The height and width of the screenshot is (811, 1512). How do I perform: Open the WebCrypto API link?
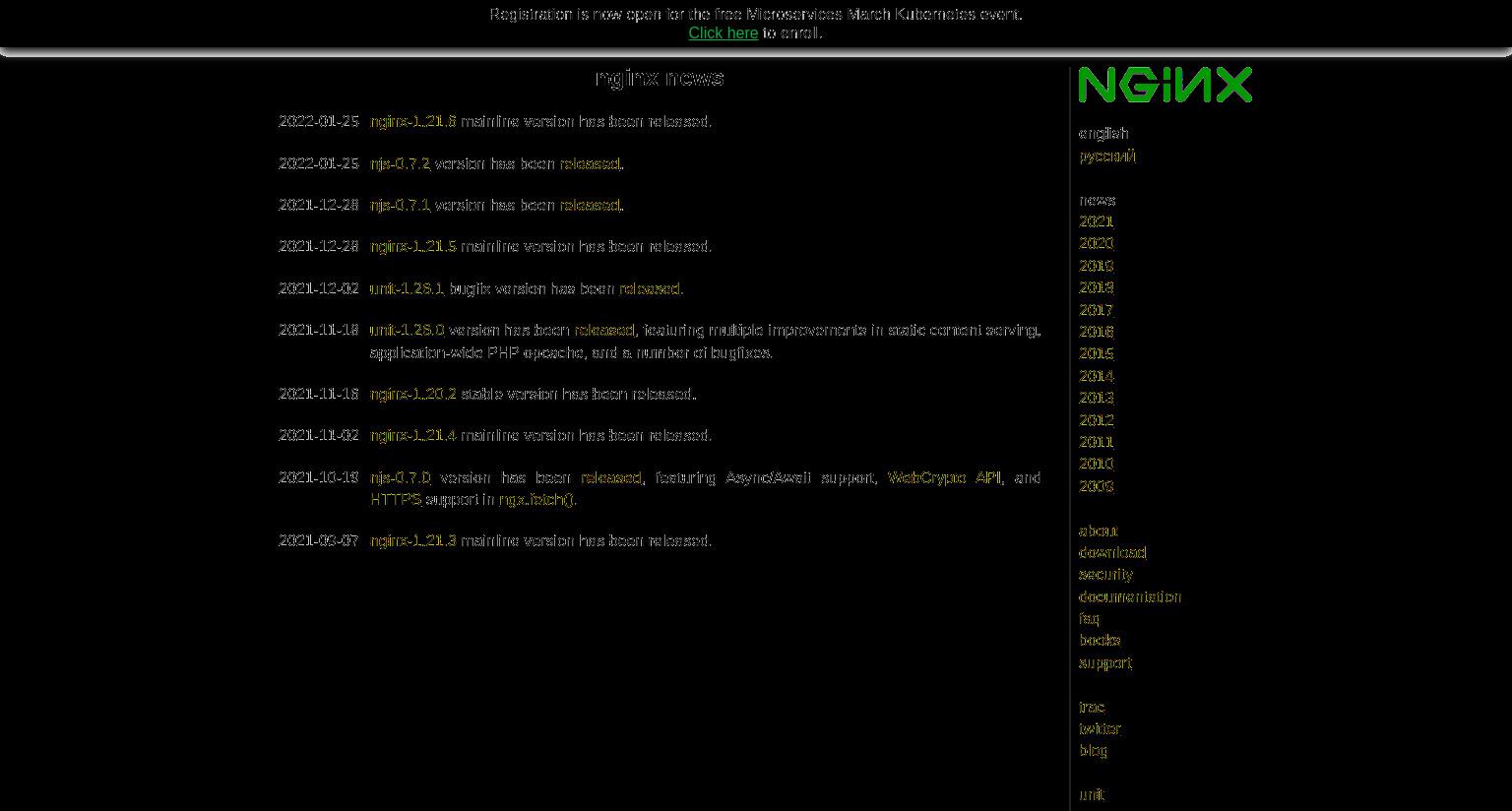(944, 477)
